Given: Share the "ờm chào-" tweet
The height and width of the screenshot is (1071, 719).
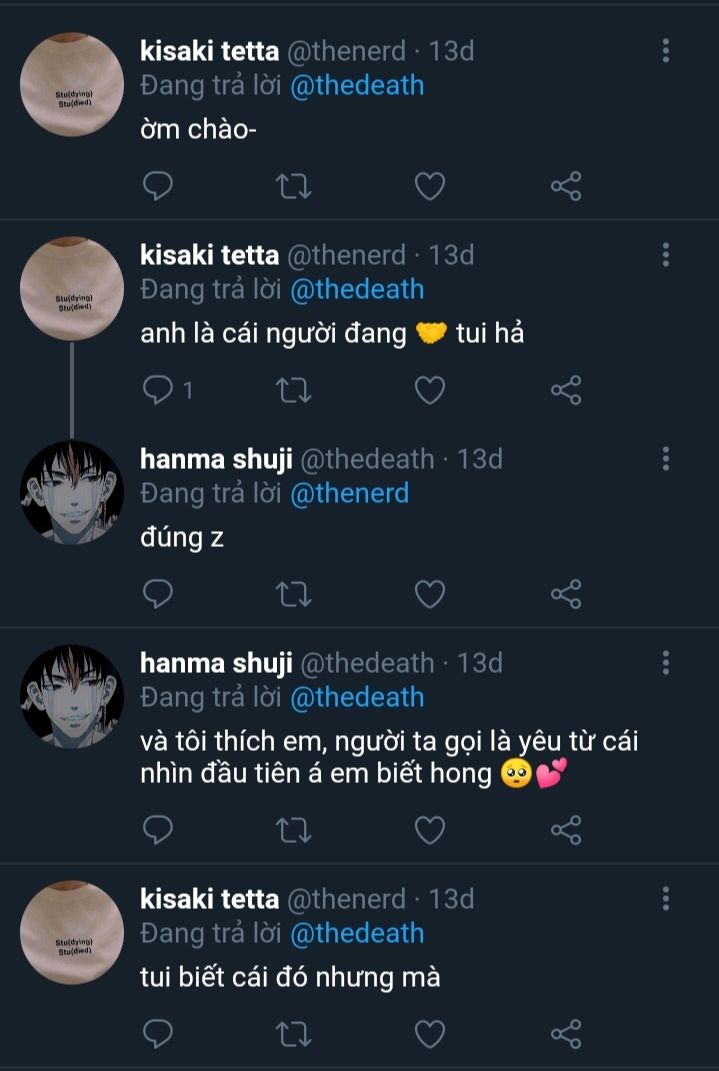Looking at the screenshot, I should (x=566, y=186).
